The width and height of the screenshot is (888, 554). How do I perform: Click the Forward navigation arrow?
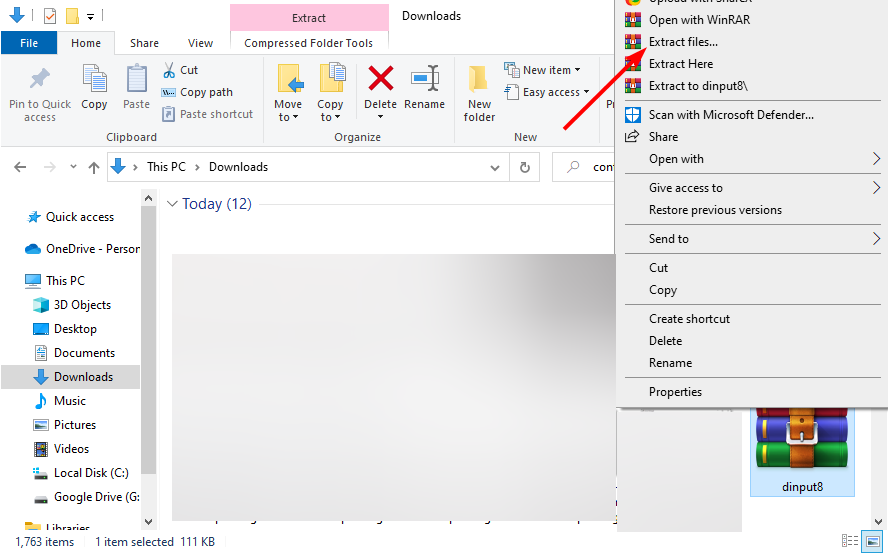click(50, 167)
